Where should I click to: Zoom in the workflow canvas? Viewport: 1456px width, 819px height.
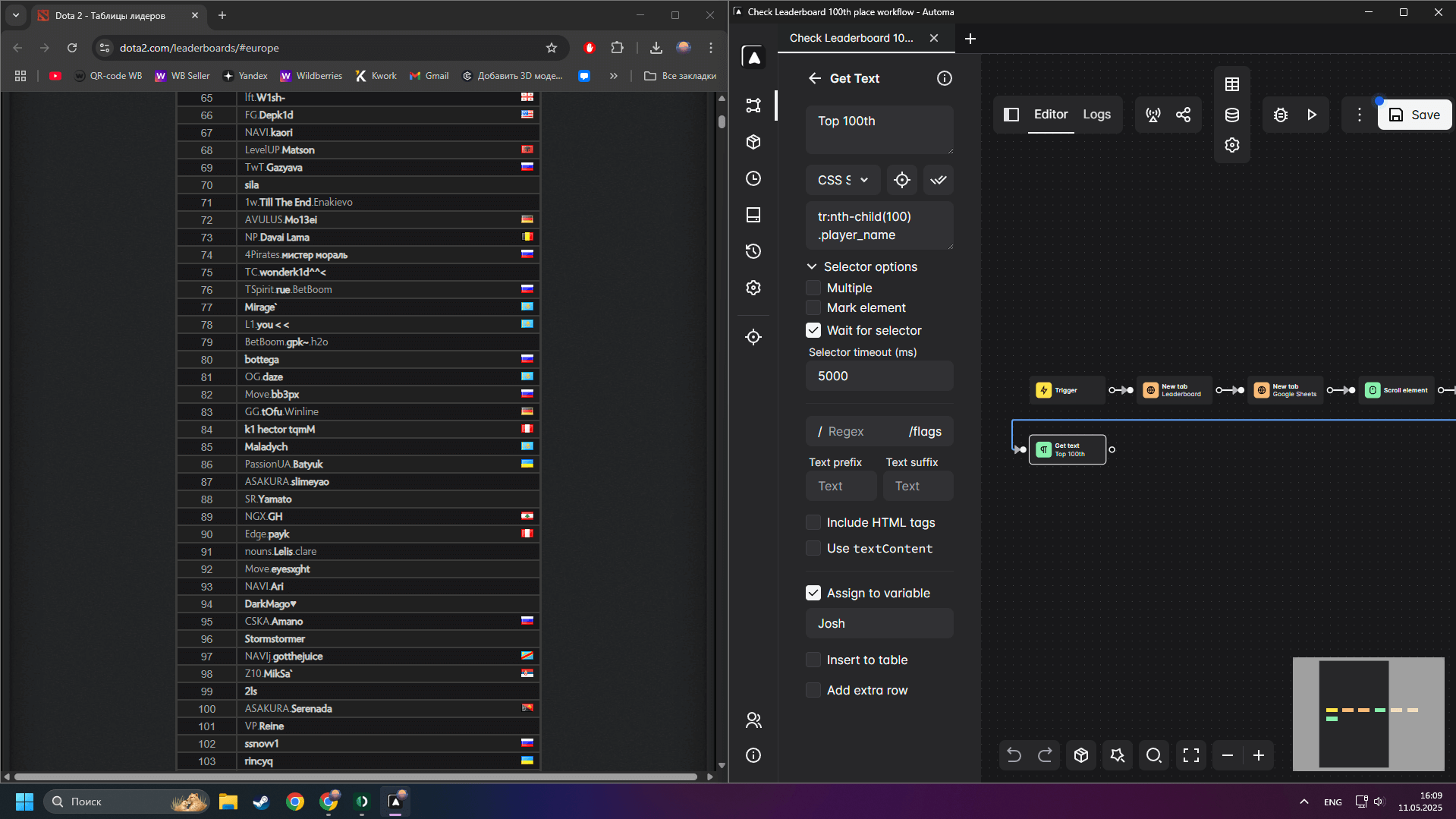[1259, 755]
